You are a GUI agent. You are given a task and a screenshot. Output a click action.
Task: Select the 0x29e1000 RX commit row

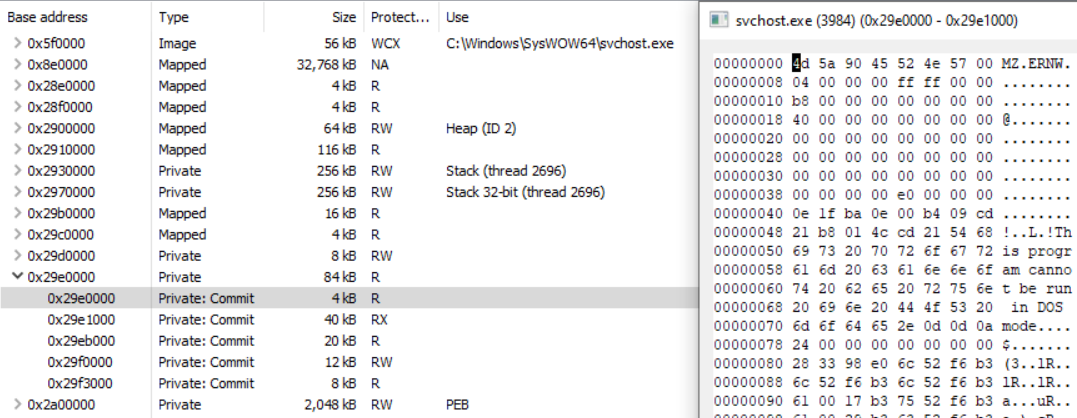348,319
